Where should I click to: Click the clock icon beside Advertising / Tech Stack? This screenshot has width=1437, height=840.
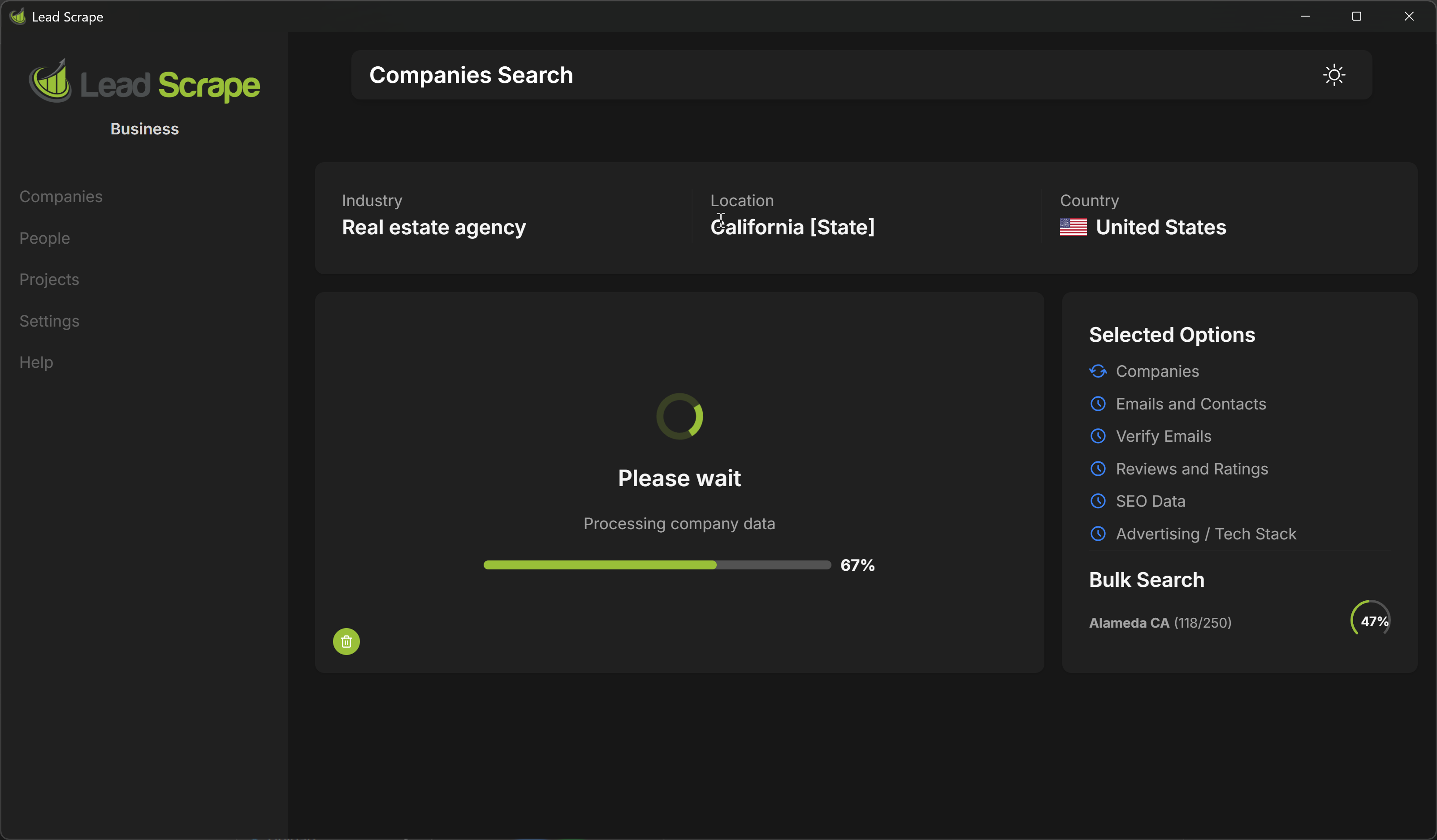coord(1098,534)
